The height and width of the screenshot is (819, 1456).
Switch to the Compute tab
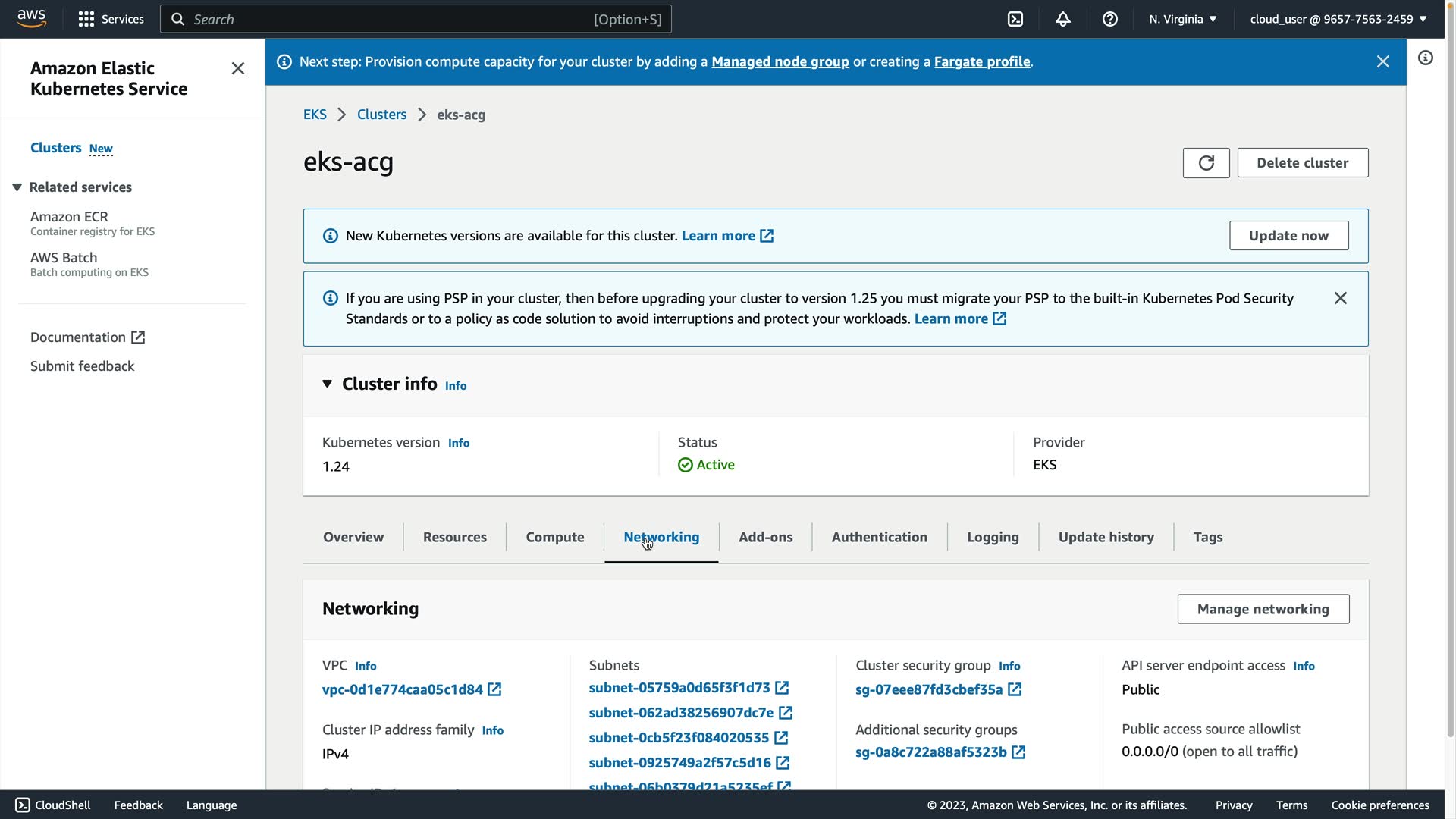[554, 537]
